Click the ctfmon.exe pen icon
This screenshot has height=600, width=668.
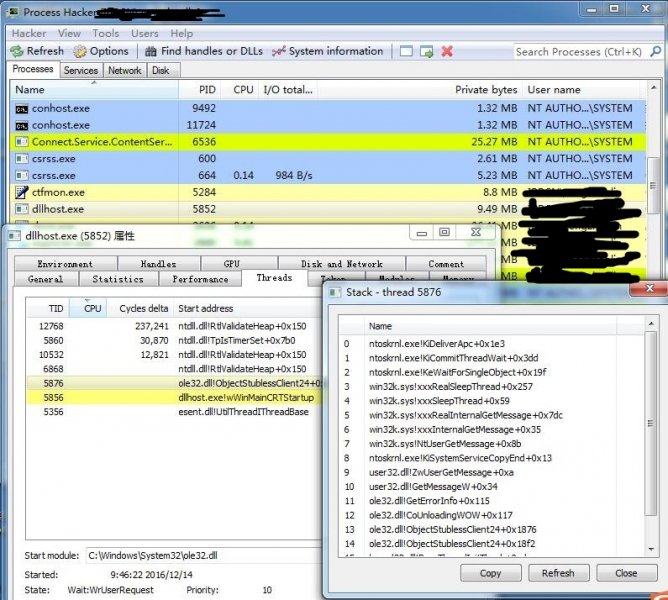[x=22, y=192]
